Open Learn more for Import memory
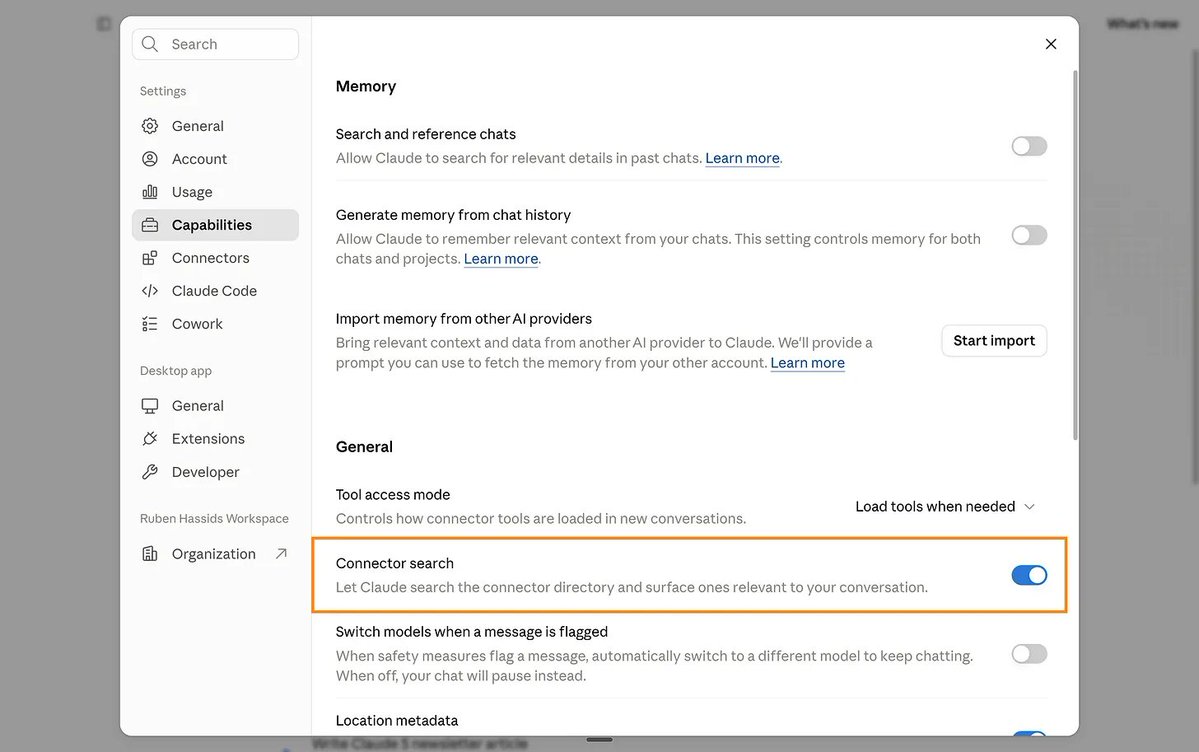The image size is (1199, 752). 807,363
